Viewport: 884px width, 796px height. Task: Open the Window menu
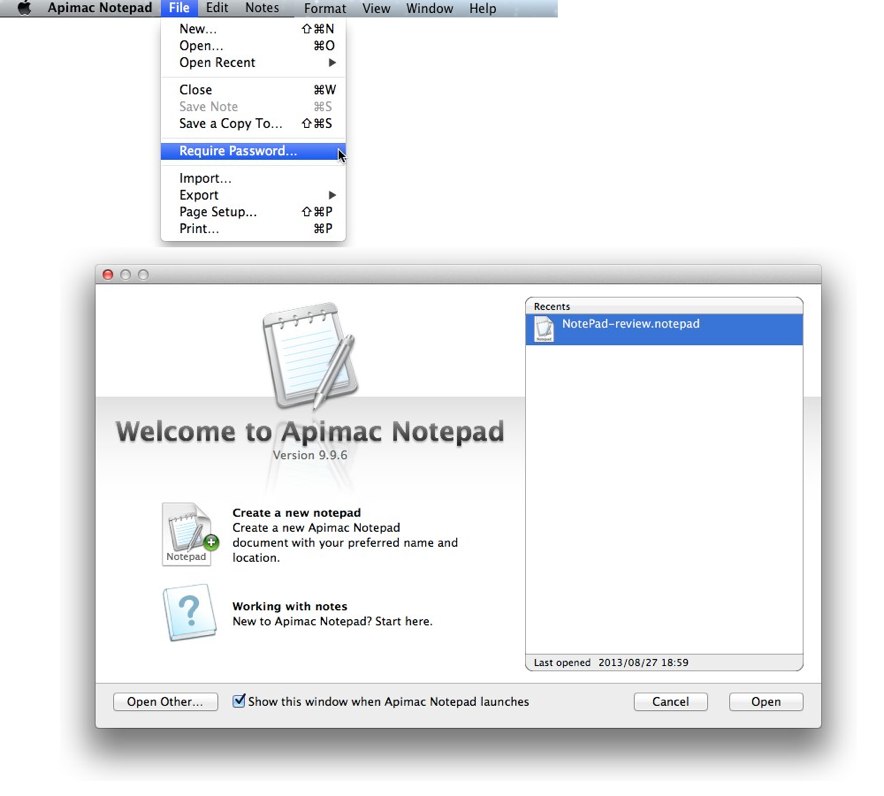(x=430, y=8)
